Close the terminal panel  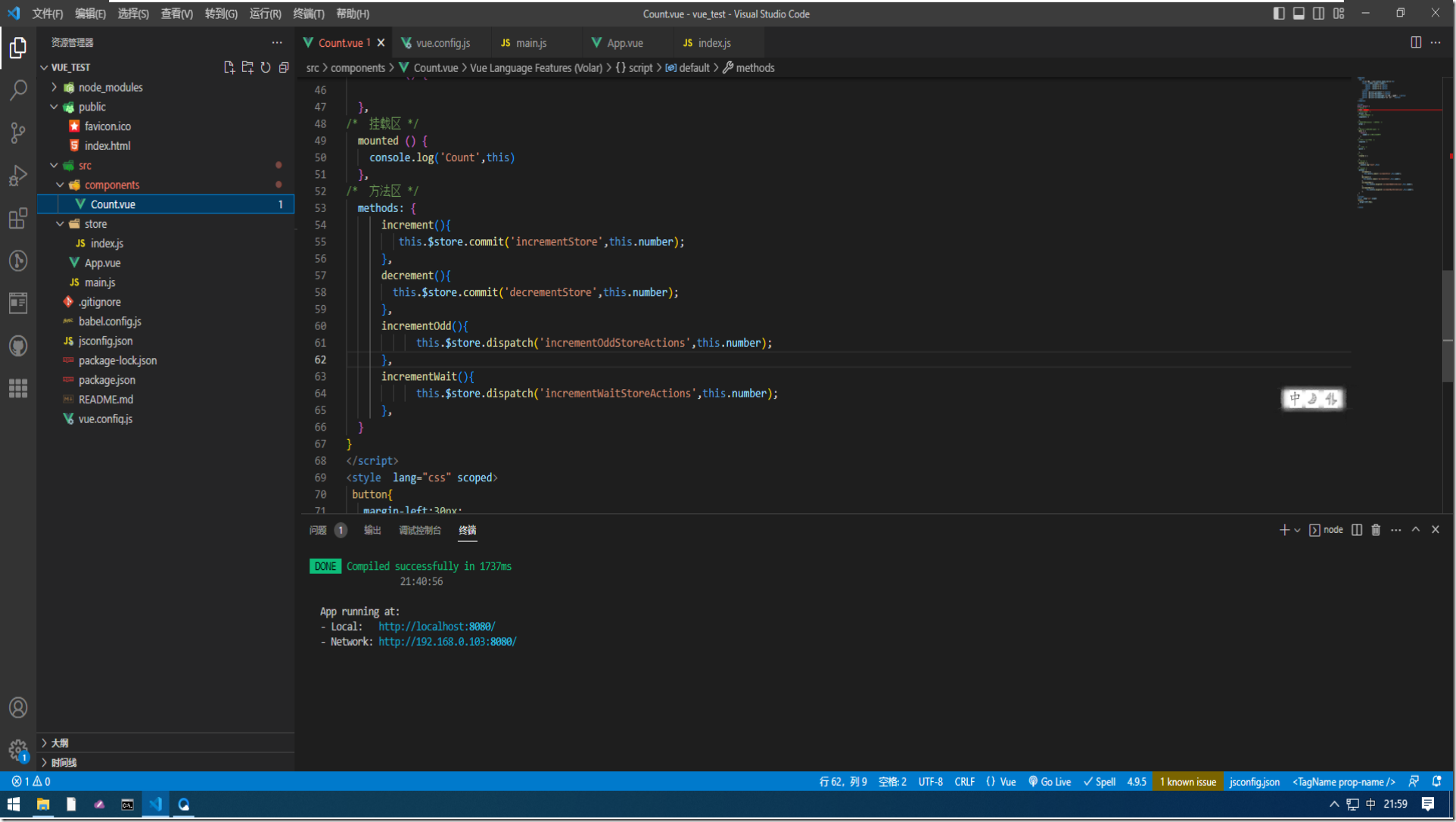pyautogui.click(x=1436, y=530)
